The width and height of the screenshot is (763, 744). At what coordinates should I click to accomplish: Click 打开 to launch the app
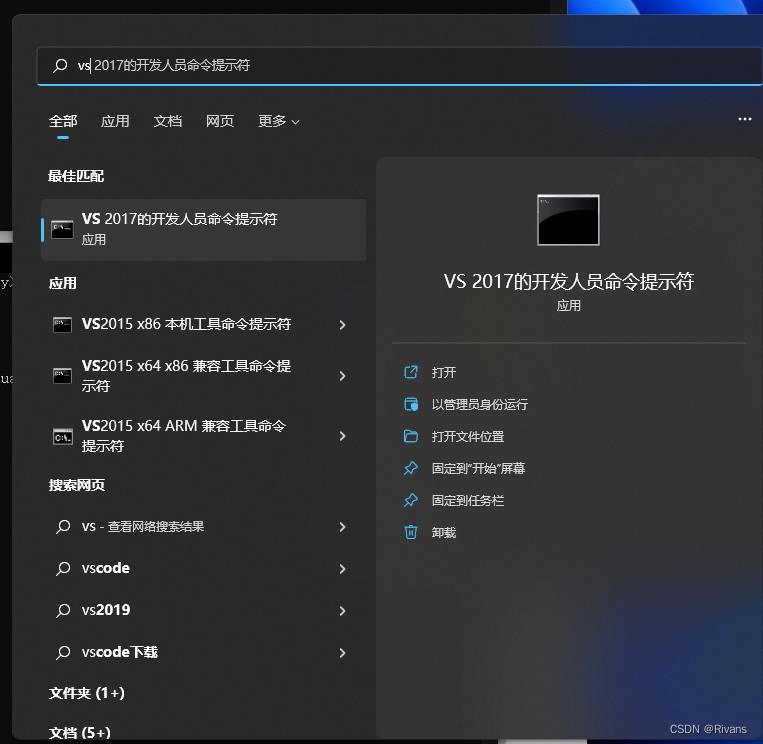pos(444,373)
